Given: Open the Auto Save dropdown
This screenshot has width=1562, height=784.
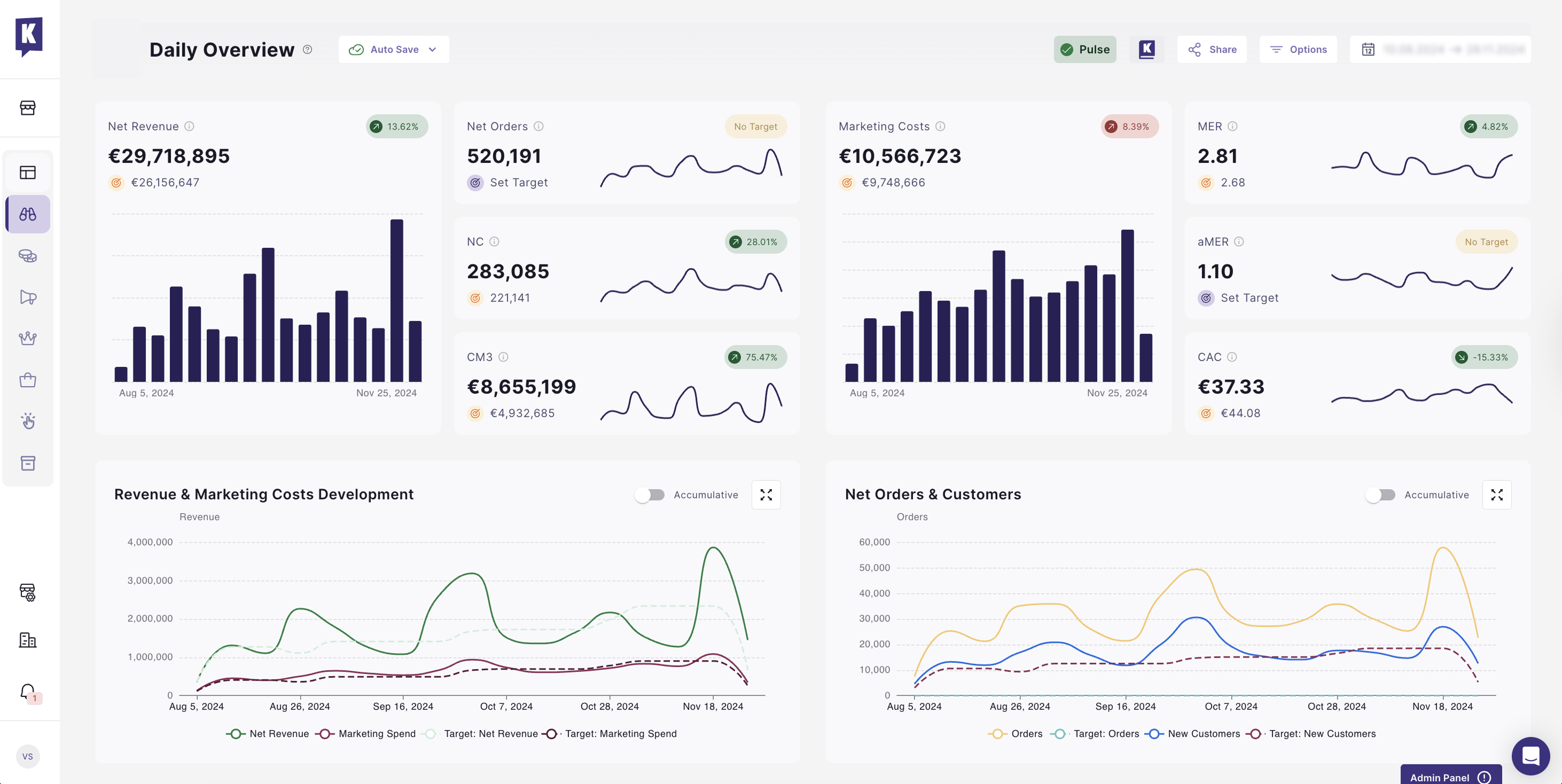Looking at the screenshot, I should [394, 50].
